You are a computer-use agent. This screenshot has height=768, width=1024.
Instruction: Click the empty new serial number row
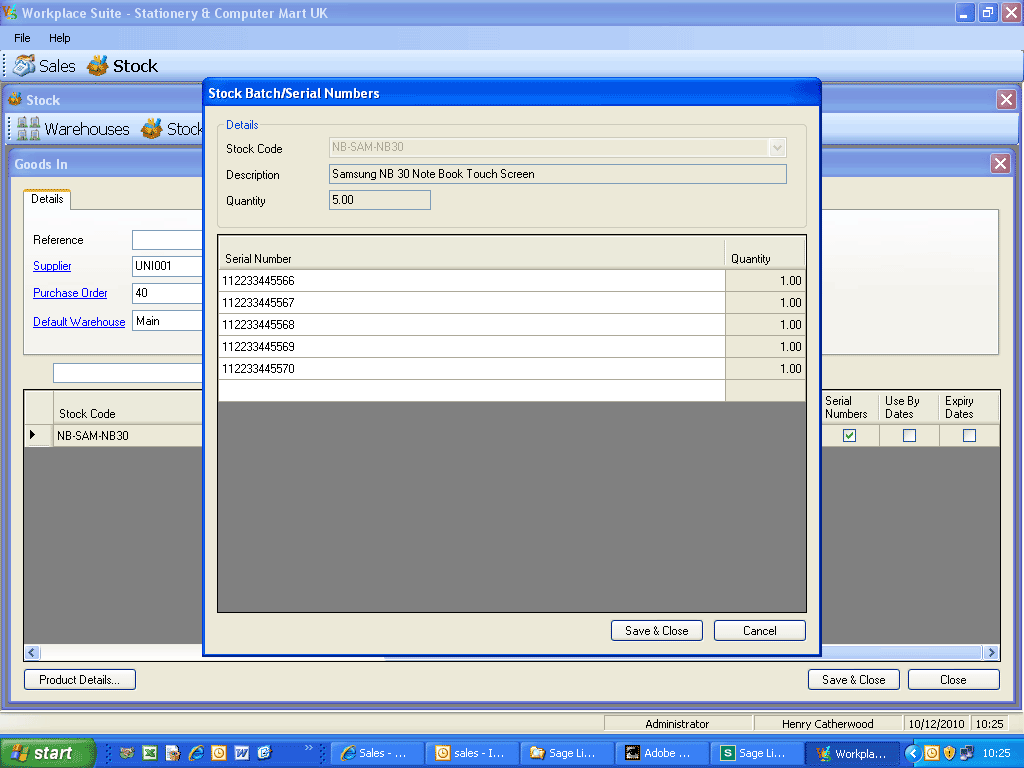coord(472,391)
